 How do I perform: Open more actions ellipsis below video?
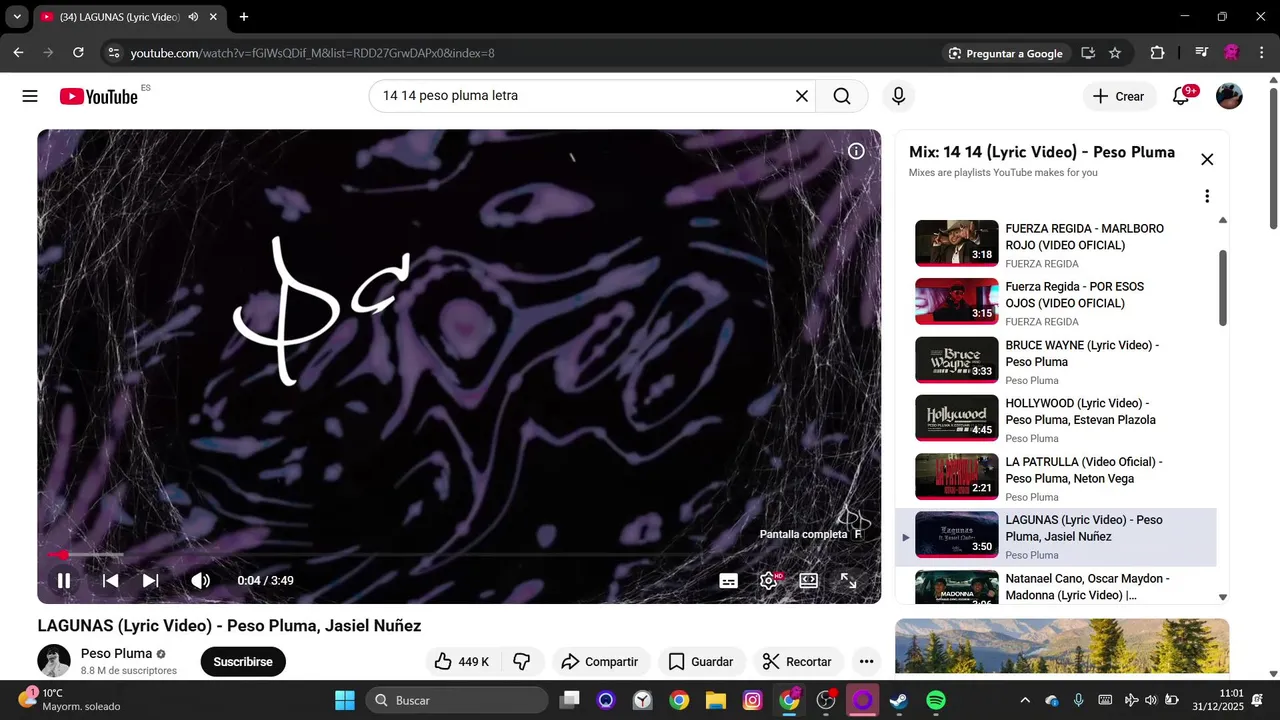click(866, 662)
